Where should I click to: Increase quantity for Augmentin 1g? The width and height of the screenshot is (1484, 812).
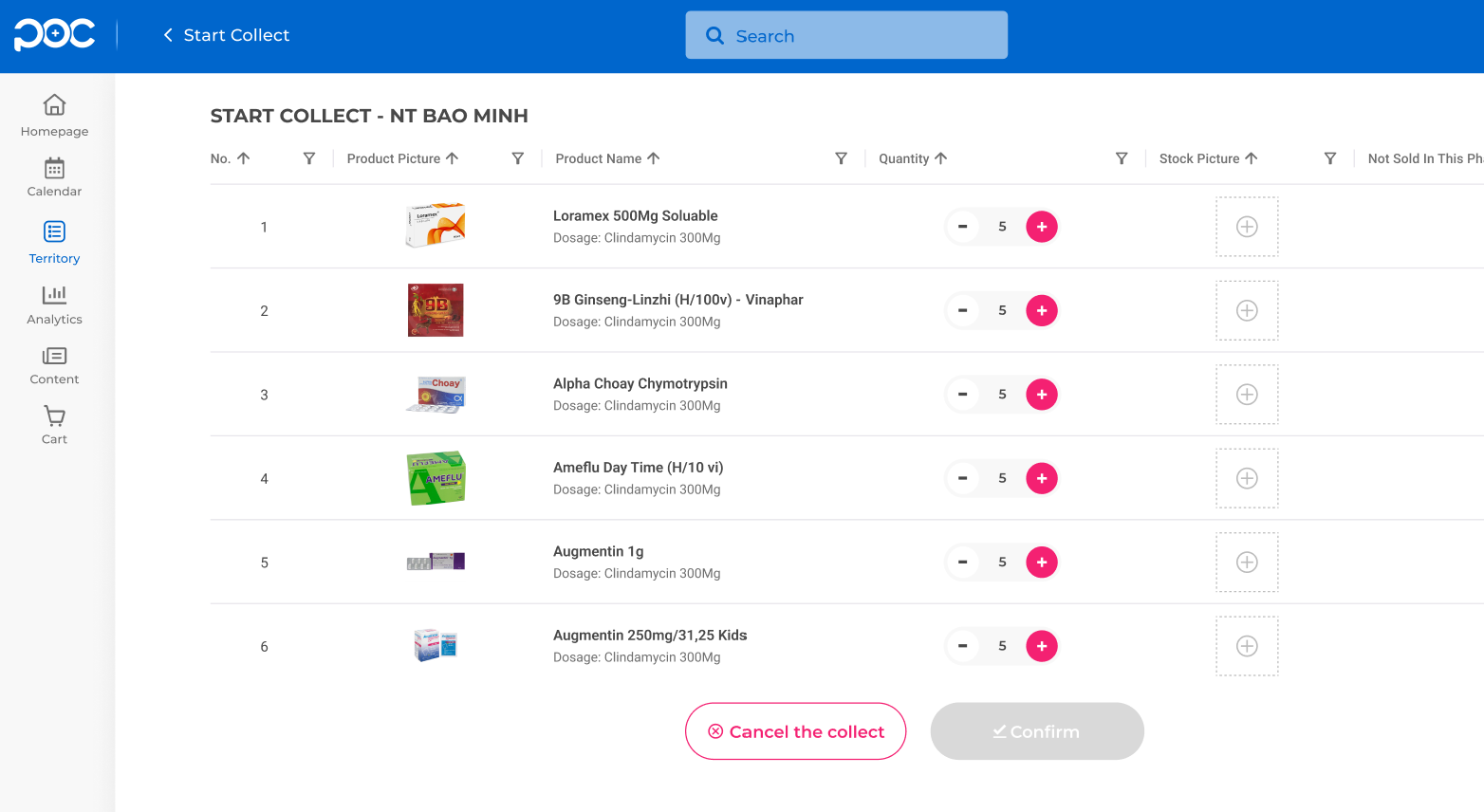click(1042, 563)
